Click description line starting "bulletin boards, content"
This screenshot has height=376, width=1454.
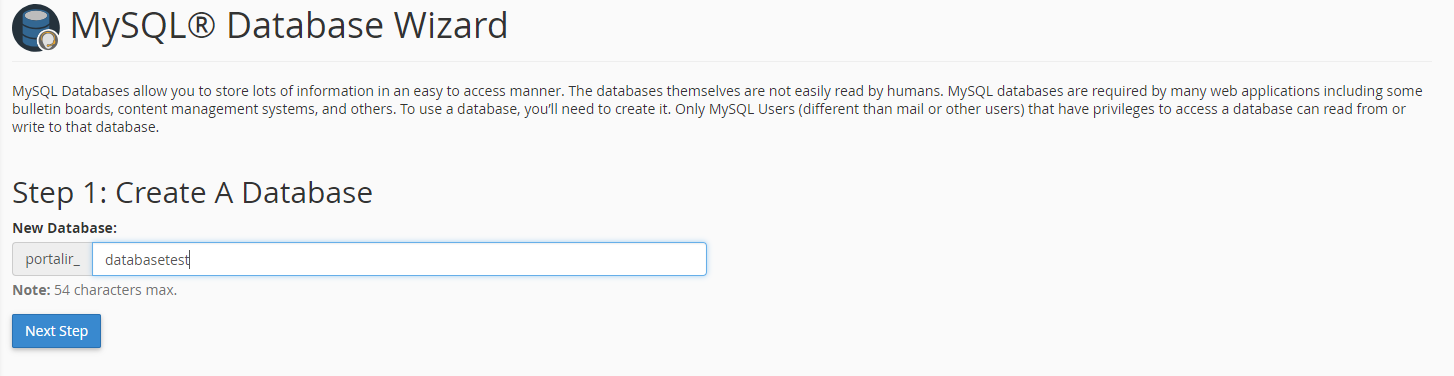[709, 109]
